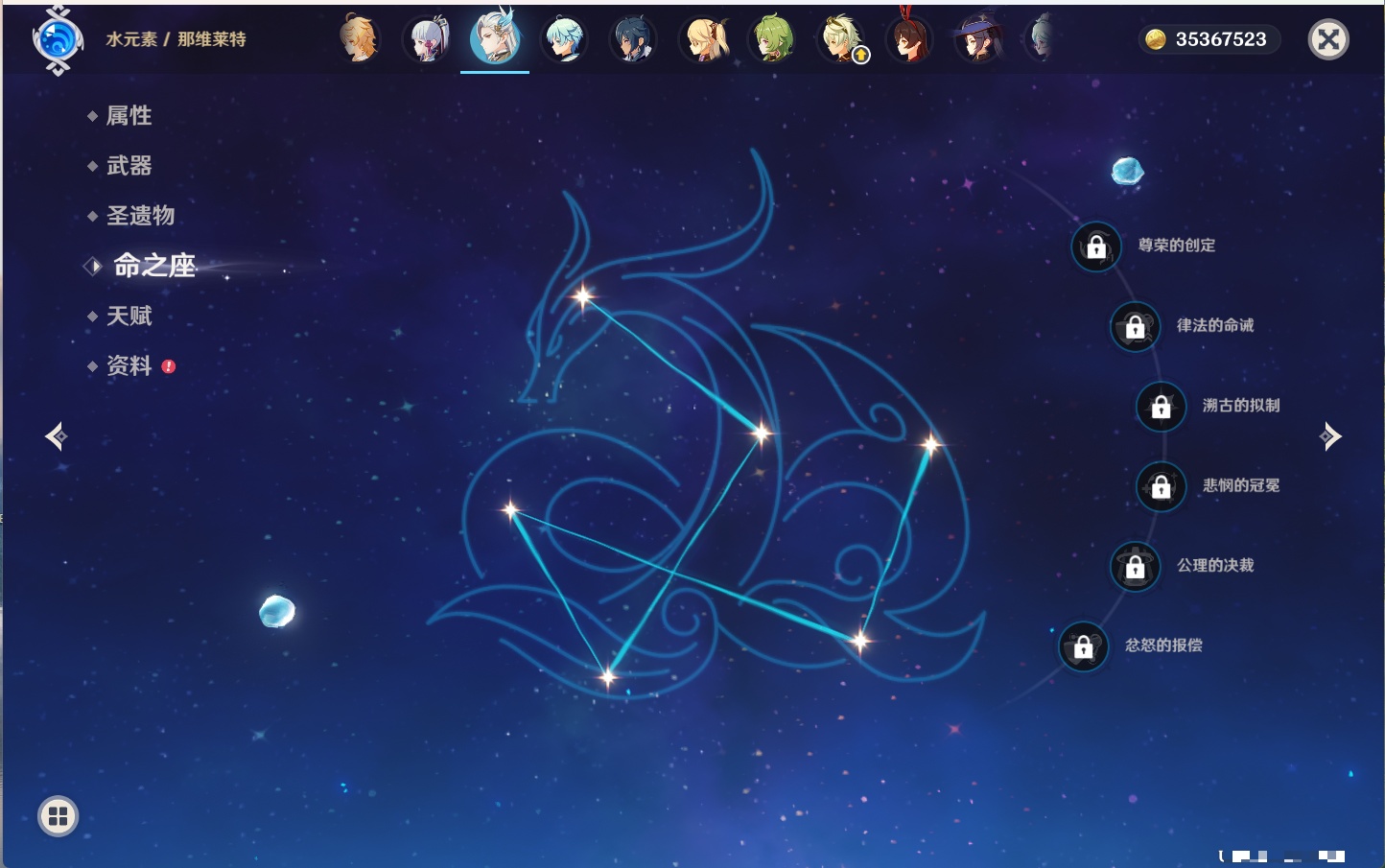
Task: Click the Hydro element emblem
Action: click(57, 40)
